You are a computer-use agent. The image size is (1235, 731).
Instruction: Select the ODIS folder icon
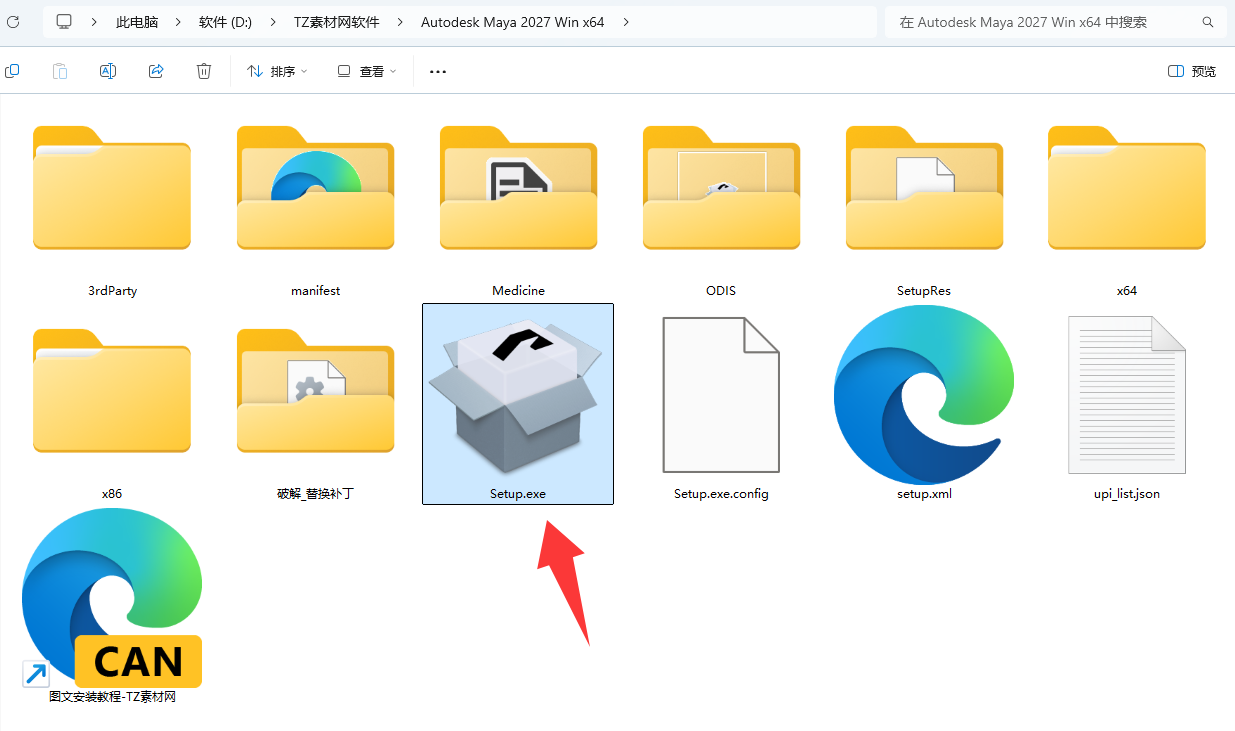pos(721,187)
